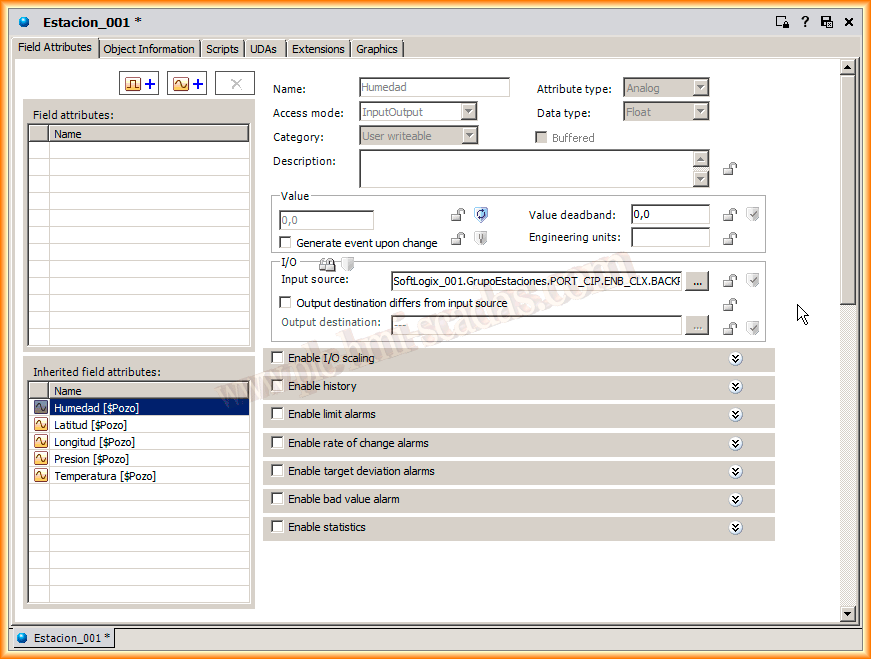Viewport: 871px width, 659px height.
Task: Click the I/O group lock icon
Action: point(326,264)
